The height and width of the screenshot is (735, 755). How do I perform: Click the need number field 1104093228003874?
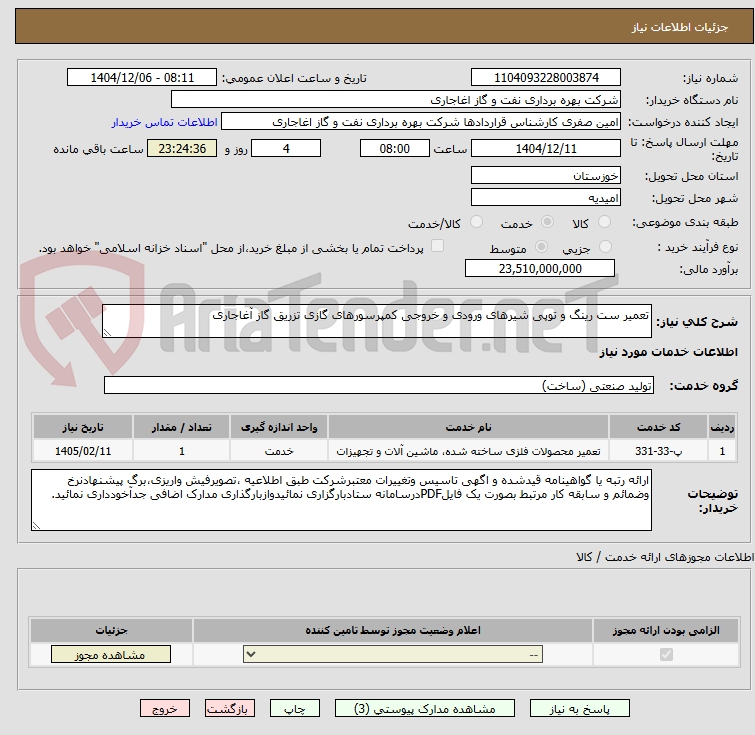pyautogui.click(x=546, y=78)
